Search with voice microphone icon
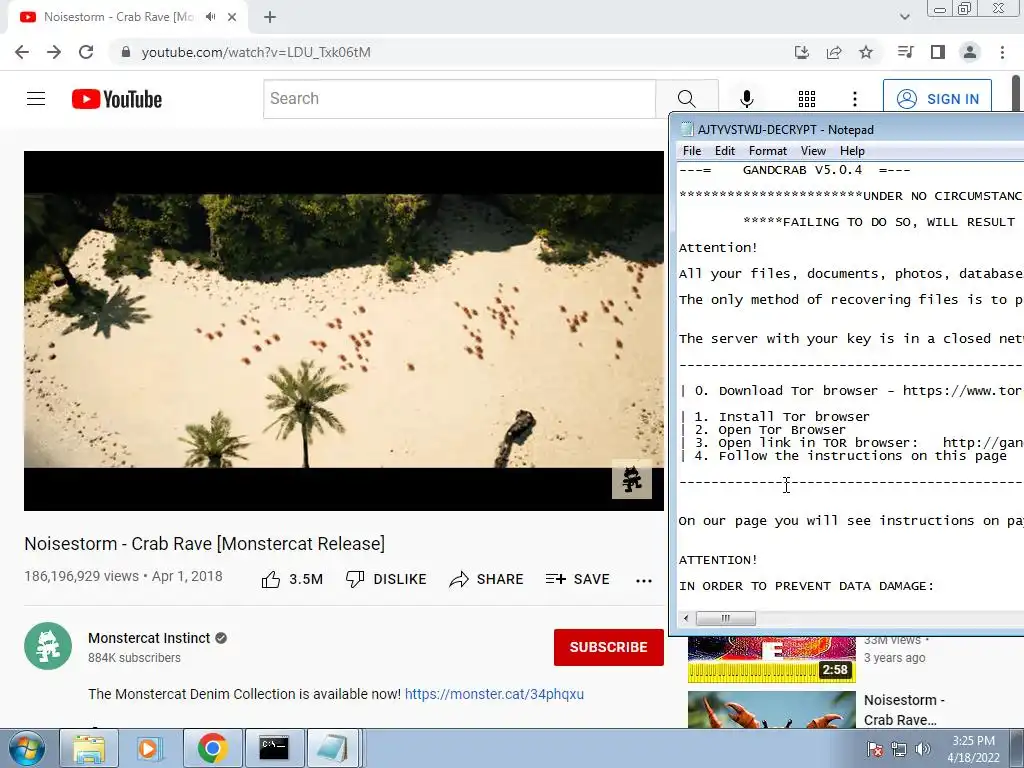 (746, 99)
